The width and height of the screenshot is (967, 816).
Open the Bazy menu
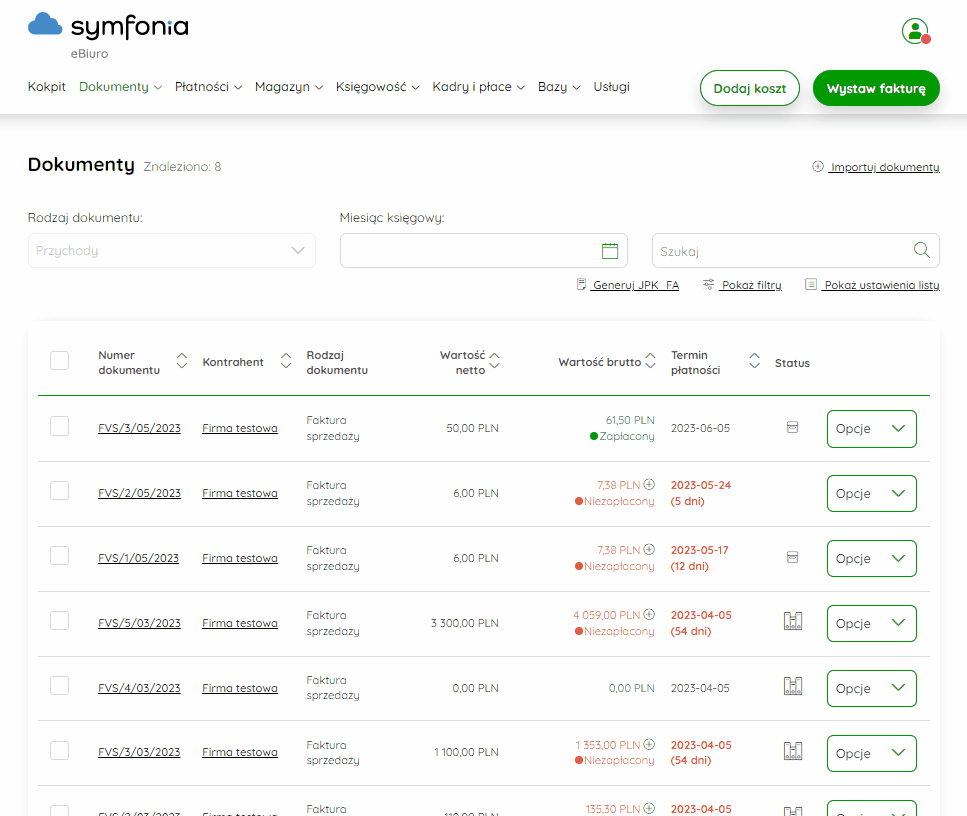[559, 87]
